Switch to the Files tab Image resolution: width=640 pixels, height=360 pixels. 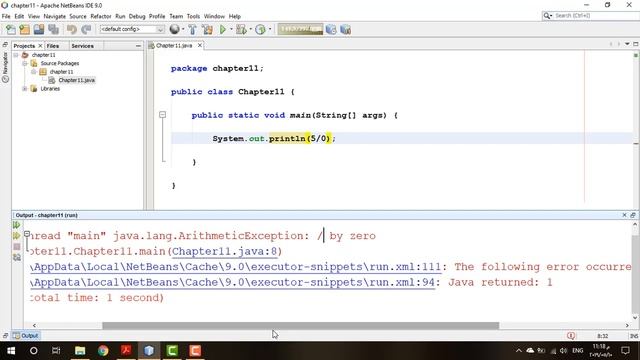click(x=53, y=46)
